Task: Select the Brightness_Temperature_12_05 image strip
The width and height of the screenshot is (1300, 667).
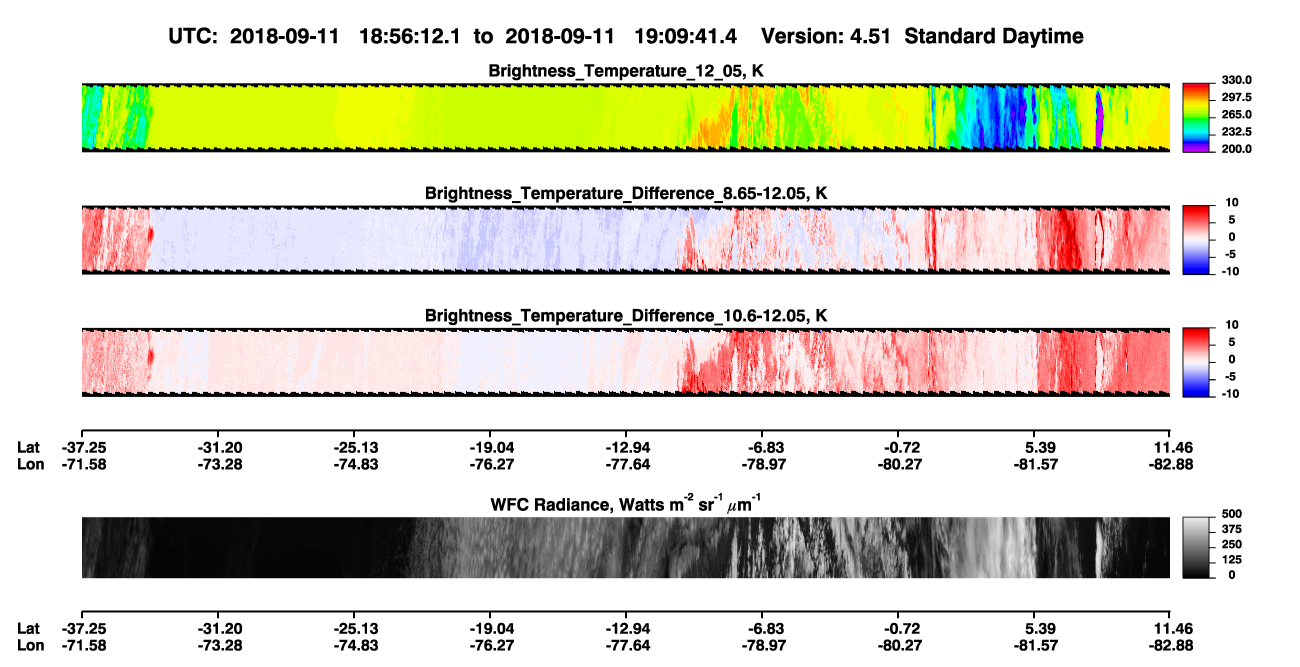Action: [x=625, y=116]
